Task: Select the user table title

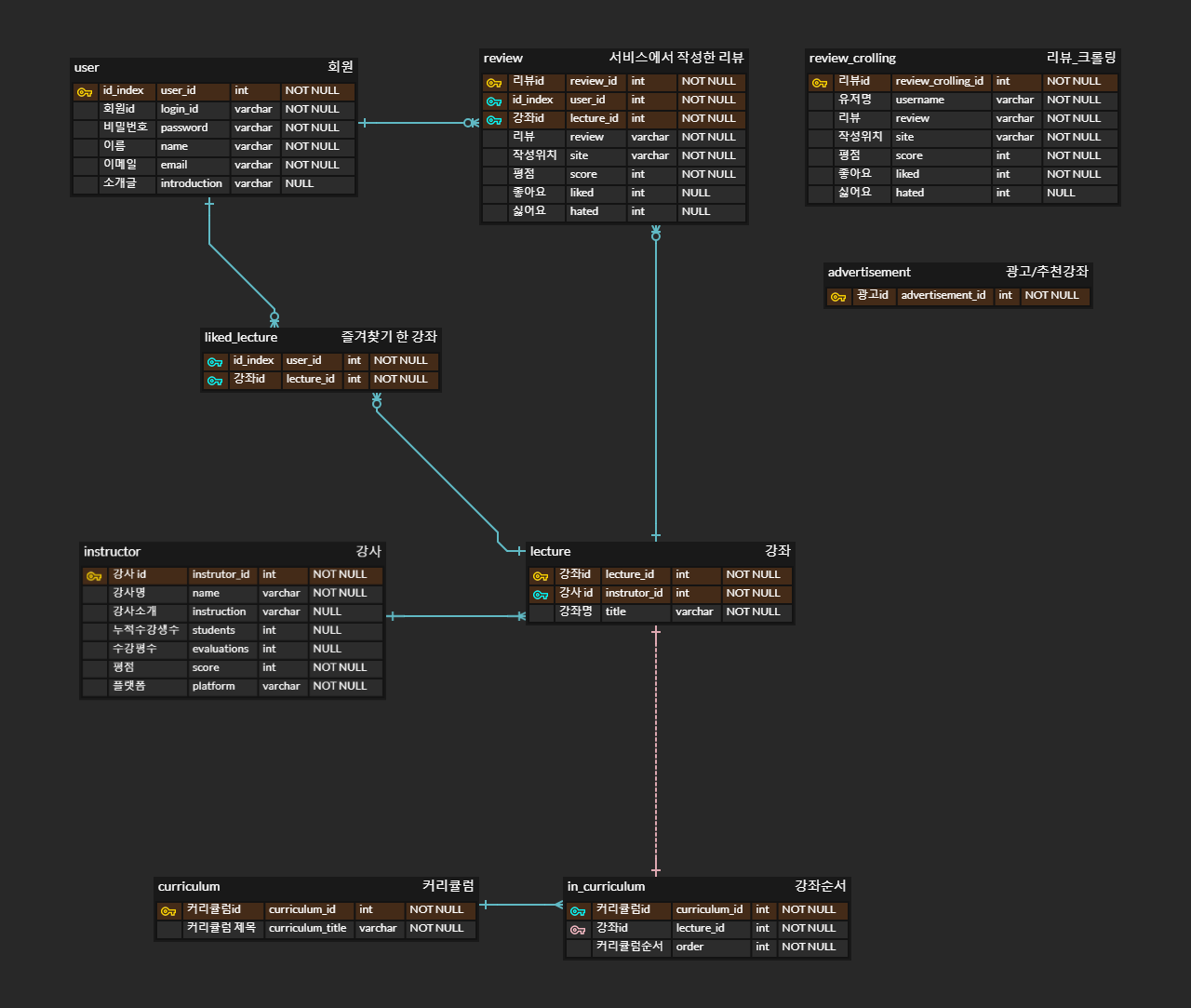Action: [x=87, y=68]
